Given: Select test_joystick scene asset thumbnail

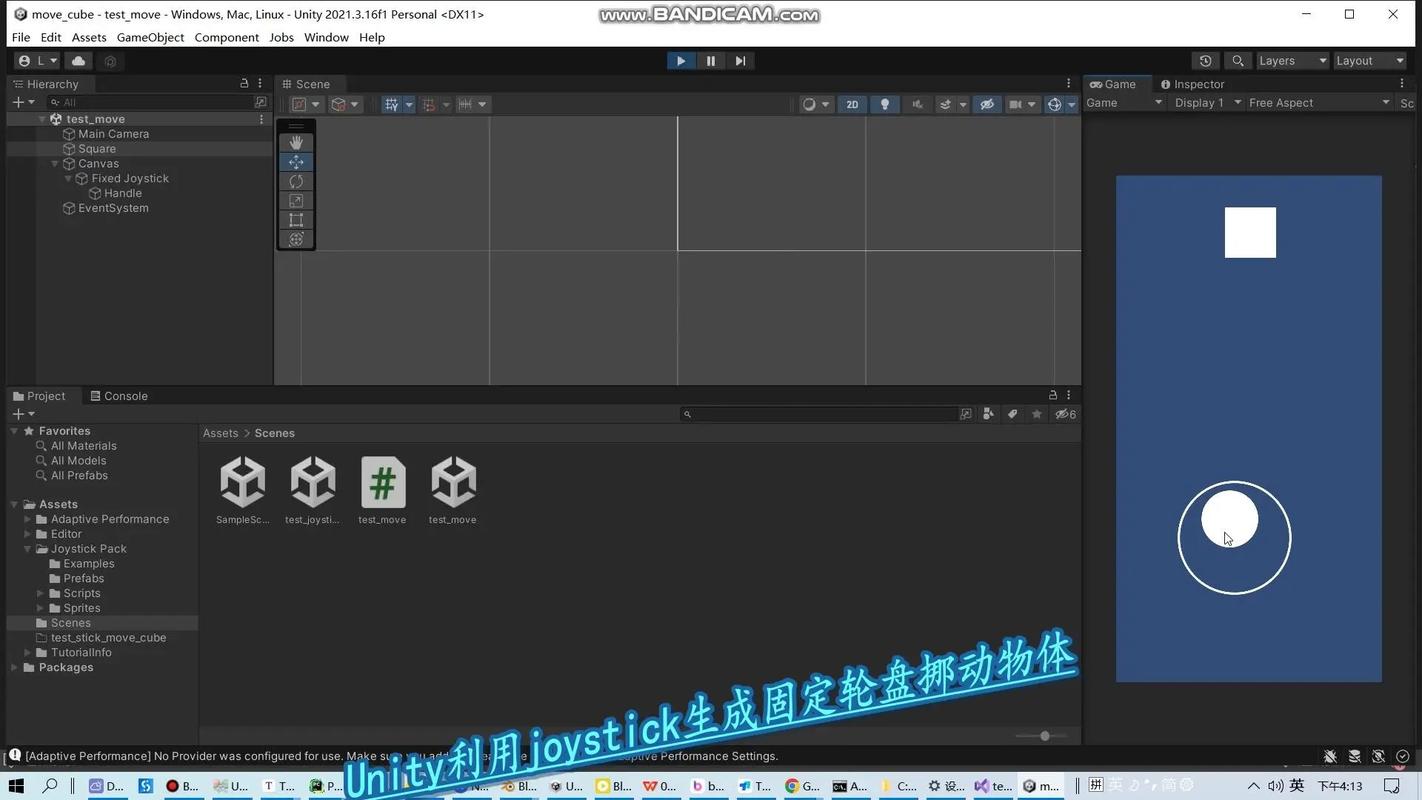Looking at the screenshot, I should [x=313, y=483].
